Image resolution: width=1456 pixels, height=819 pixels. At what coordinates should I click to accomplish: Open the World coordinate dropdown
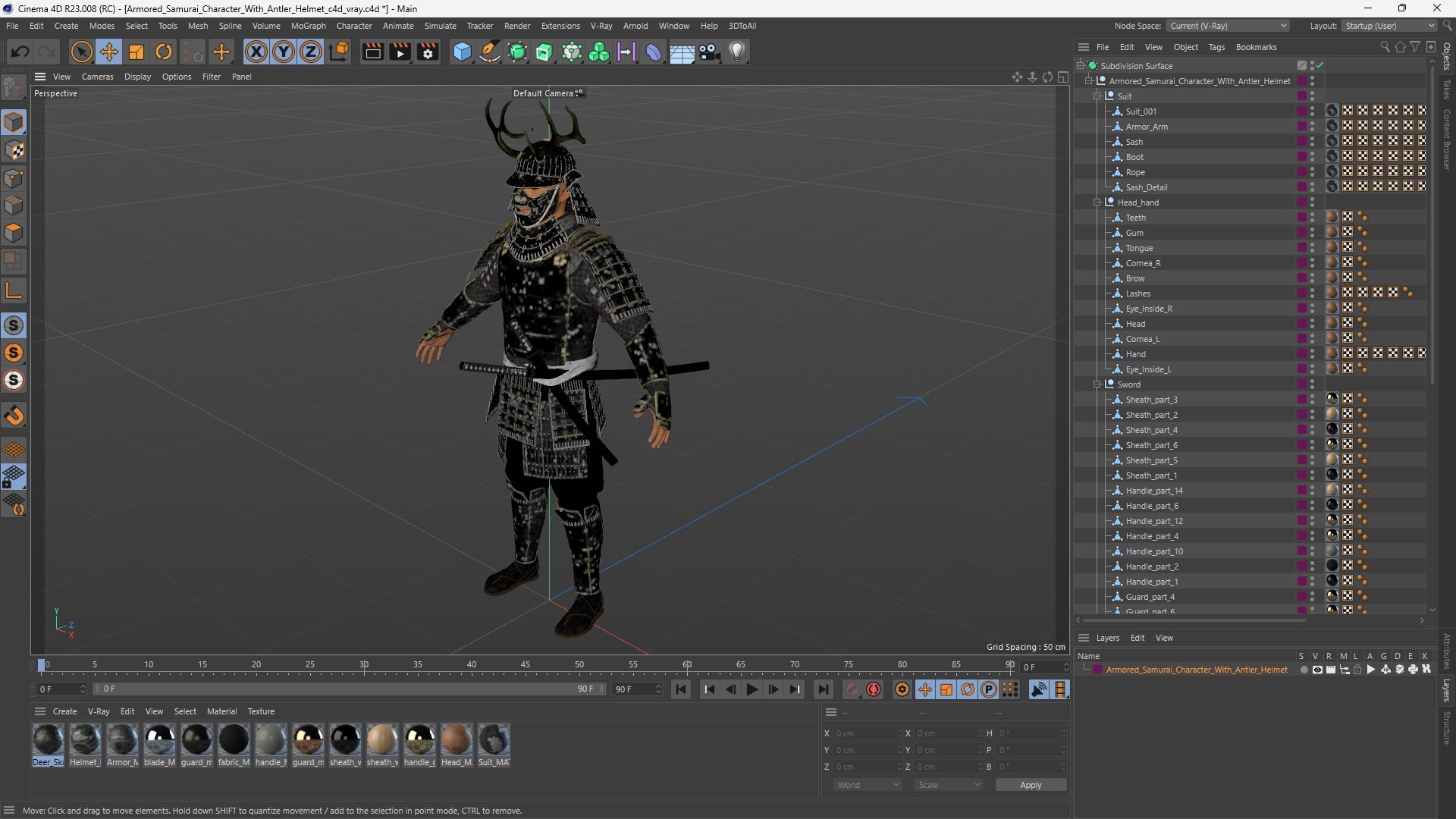pos(867,785)
